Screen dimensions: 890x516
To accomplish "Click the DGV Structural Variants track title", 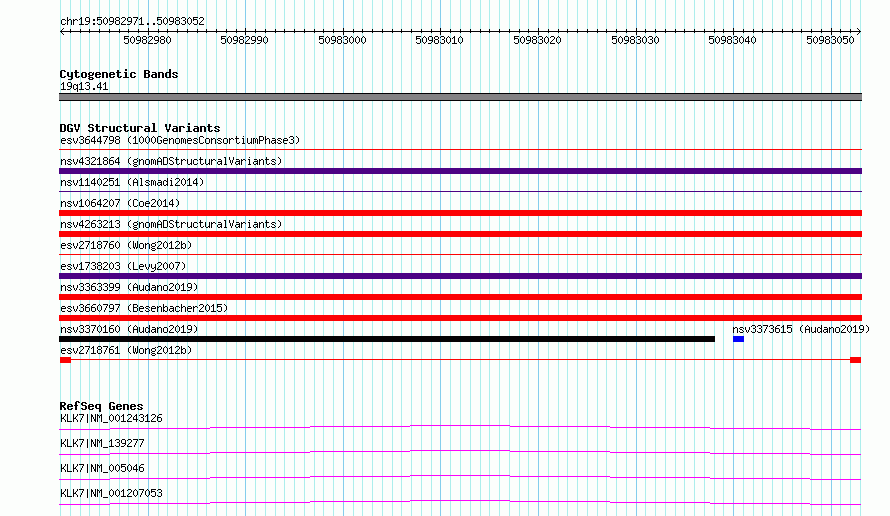I will point(140,128).
